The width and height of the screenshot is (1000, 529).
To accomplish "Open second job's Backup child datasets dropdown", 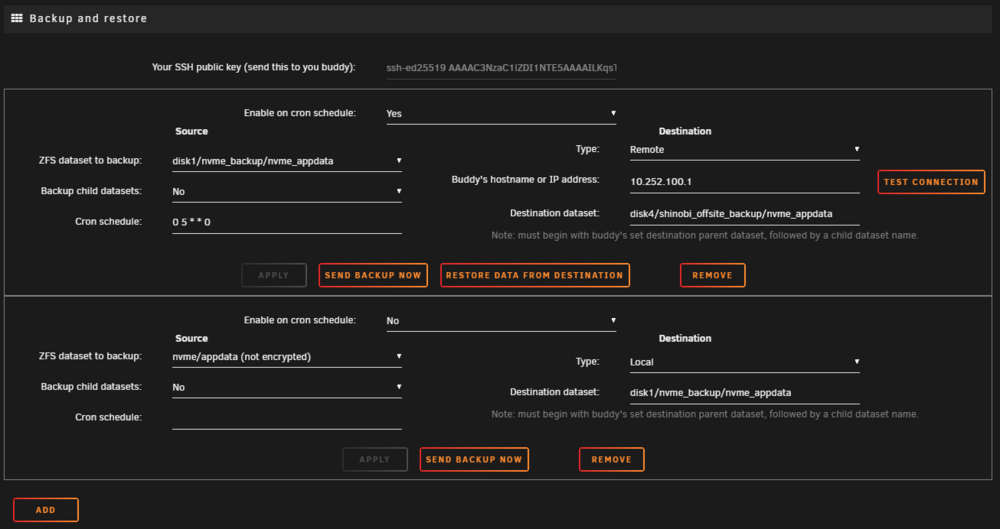I will pos(287,387).
